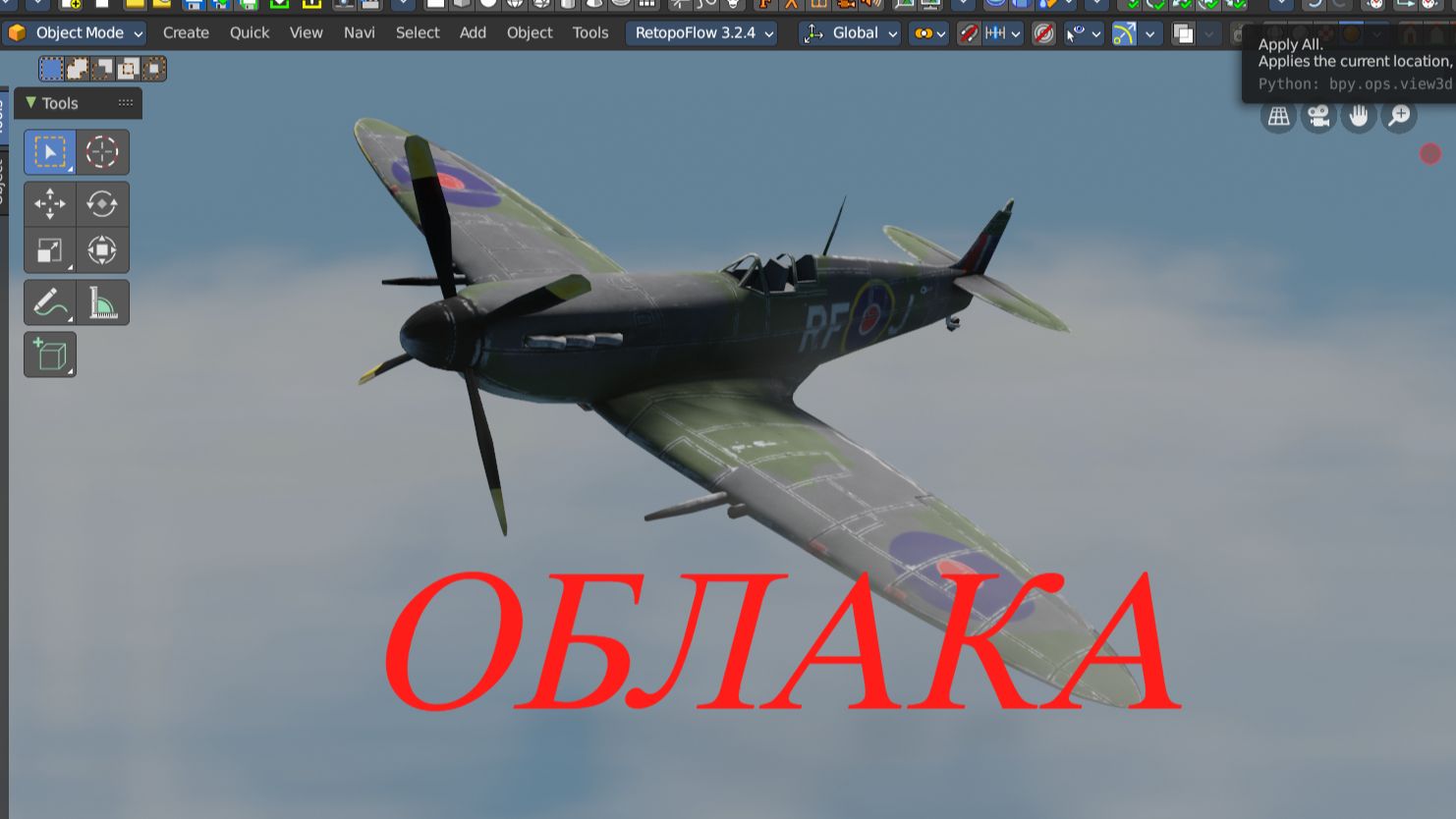Select the Move tool
The image size is (1456, 819).
pos(49,203)
